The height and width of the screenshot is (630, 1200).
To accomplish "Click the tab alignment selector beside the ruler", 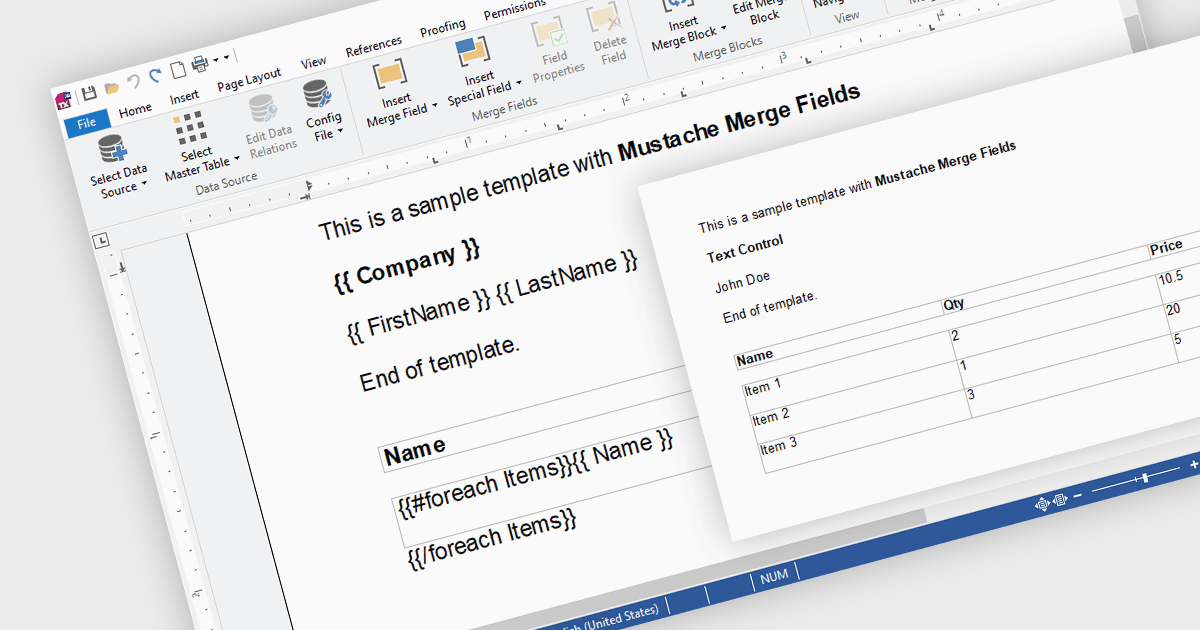I will click(102, 239).
